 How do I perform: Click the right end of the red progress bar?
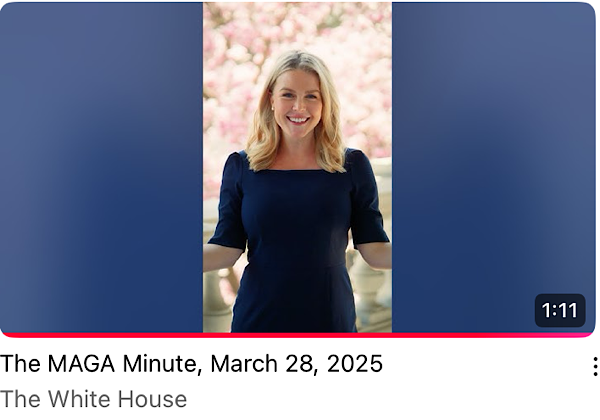click(589, 335)
